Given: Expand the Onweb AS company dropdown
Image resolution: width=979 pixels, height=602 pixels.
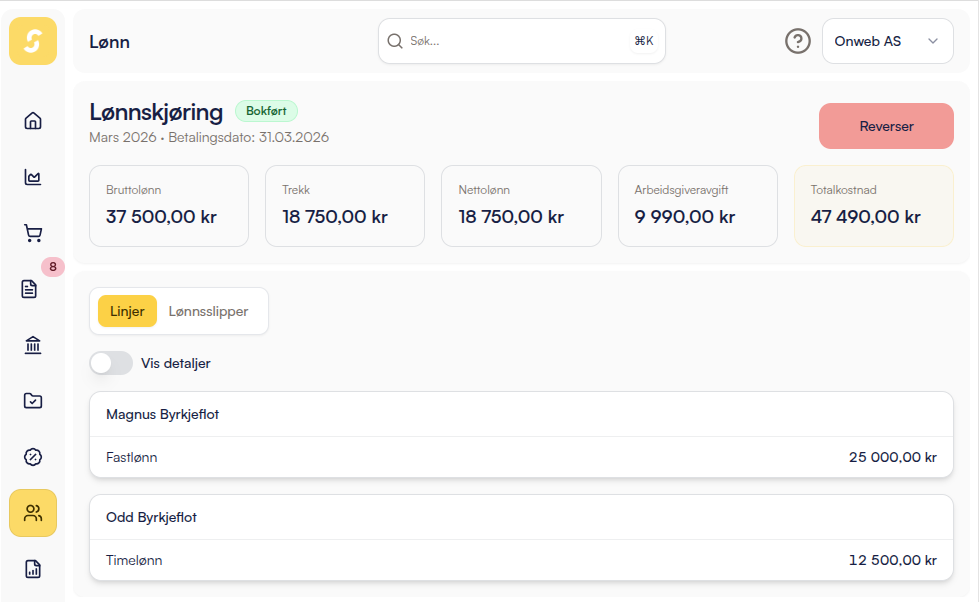Looking at the screenshot, I should point(887,41).
